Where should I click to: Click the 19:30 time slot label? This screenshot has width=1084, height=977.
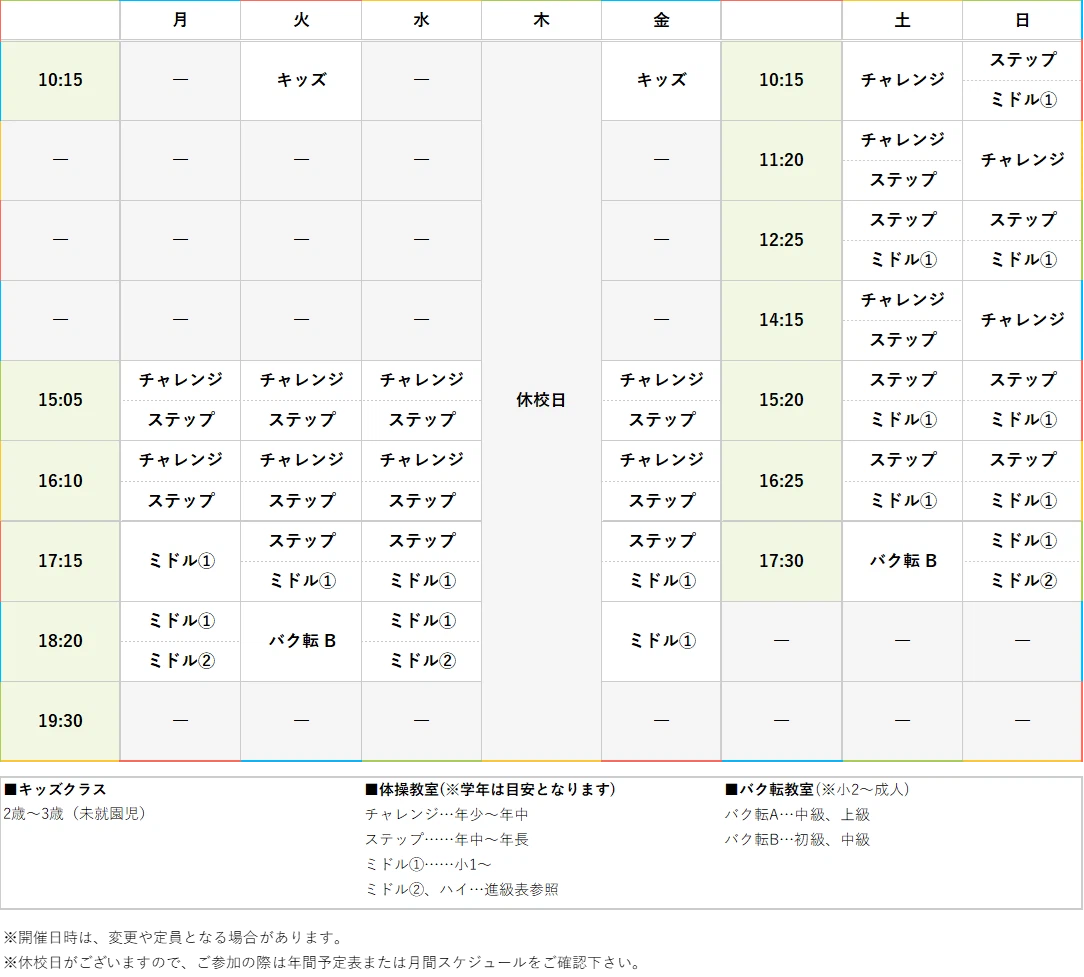coord(59,720)
